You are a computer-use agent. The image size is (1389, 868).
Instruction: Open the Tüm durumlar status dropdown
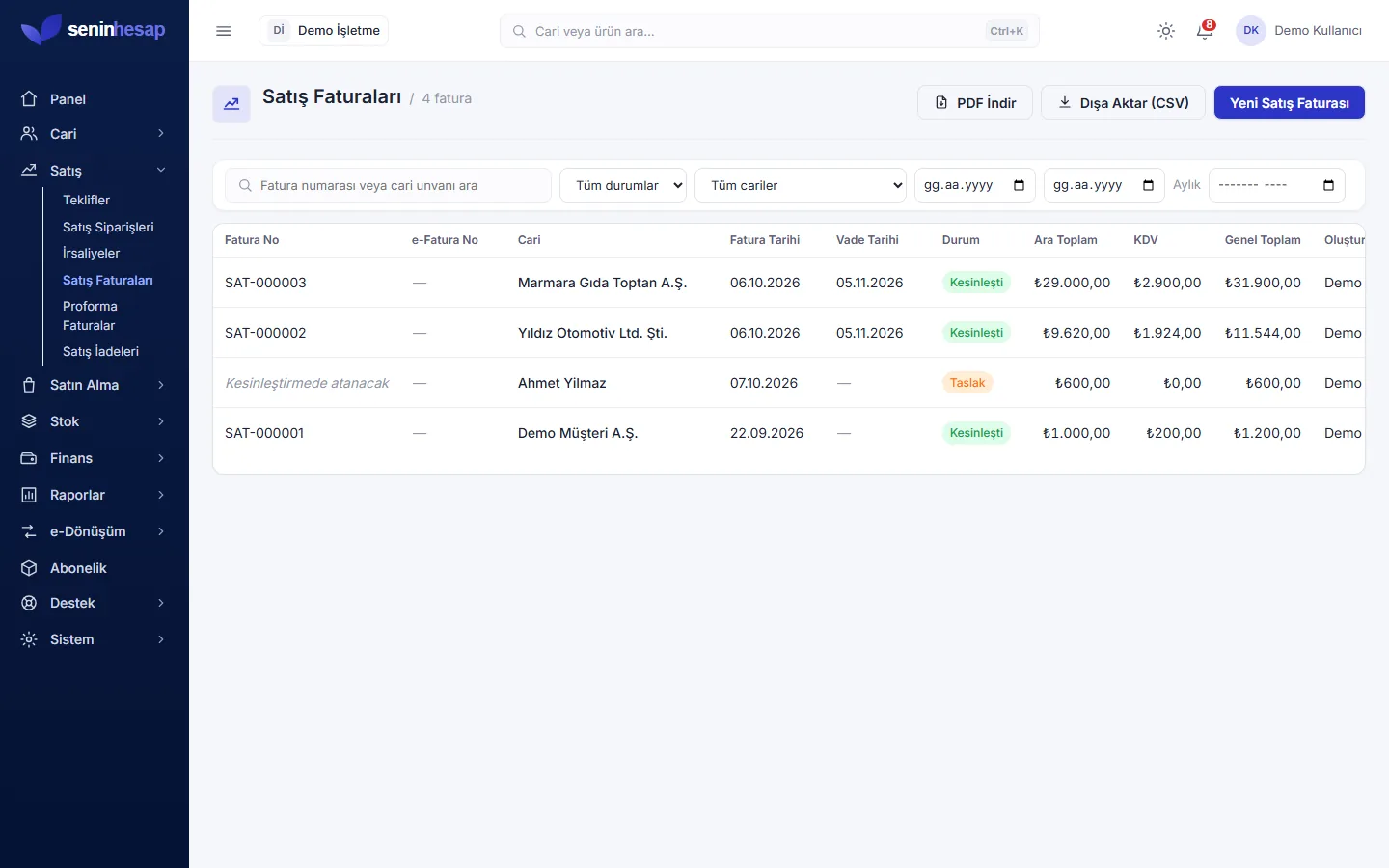(x=623, y=185)
